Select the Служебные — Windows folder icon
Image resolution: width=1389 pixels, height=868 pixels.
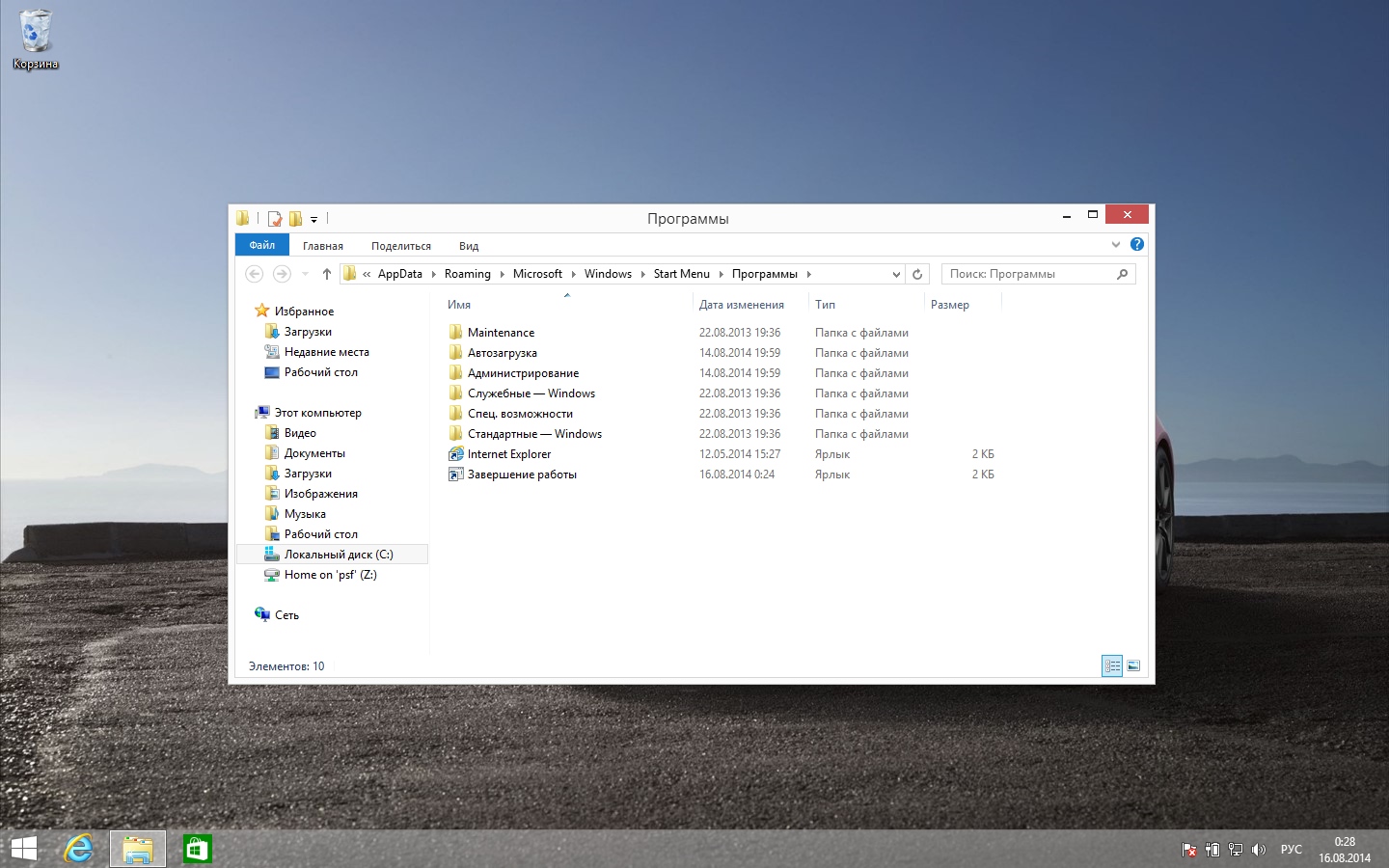click(456, 393)
